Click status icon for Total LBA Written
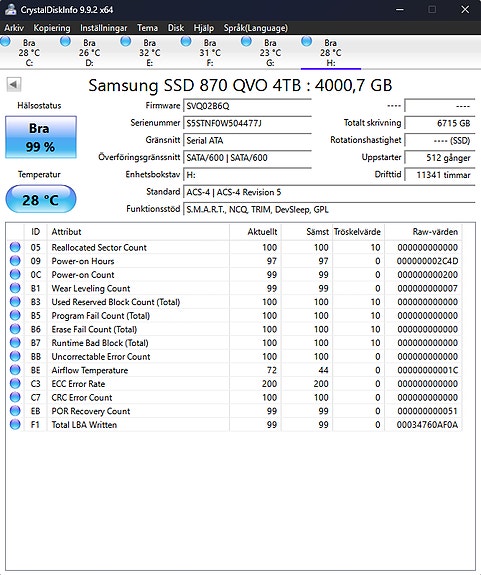Viewport: 481px width, 575px height. tap(15, 425)
